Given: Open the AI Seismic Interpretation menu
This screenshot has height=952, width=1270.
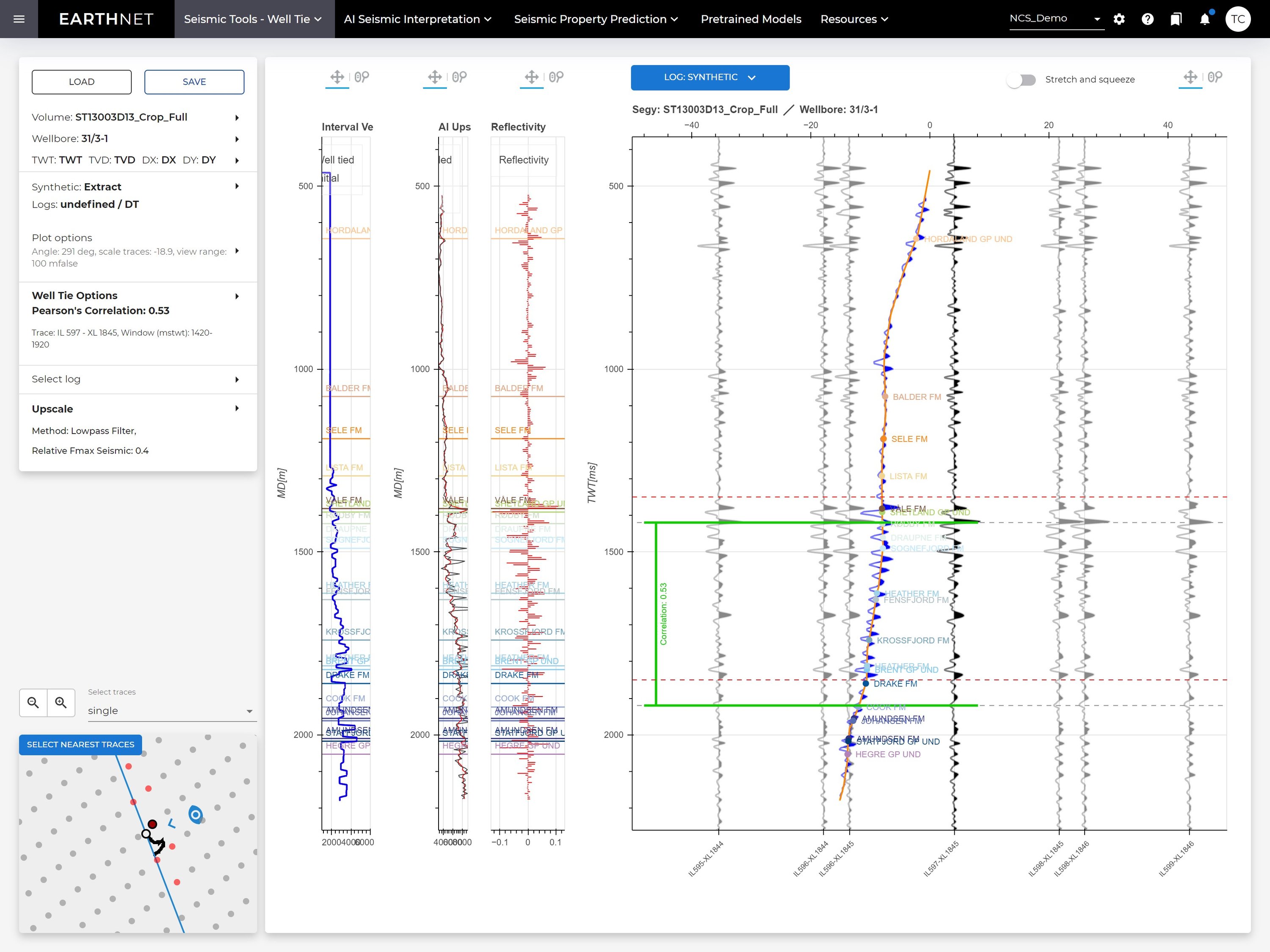Looking at the screenshot, I should 417,19.
